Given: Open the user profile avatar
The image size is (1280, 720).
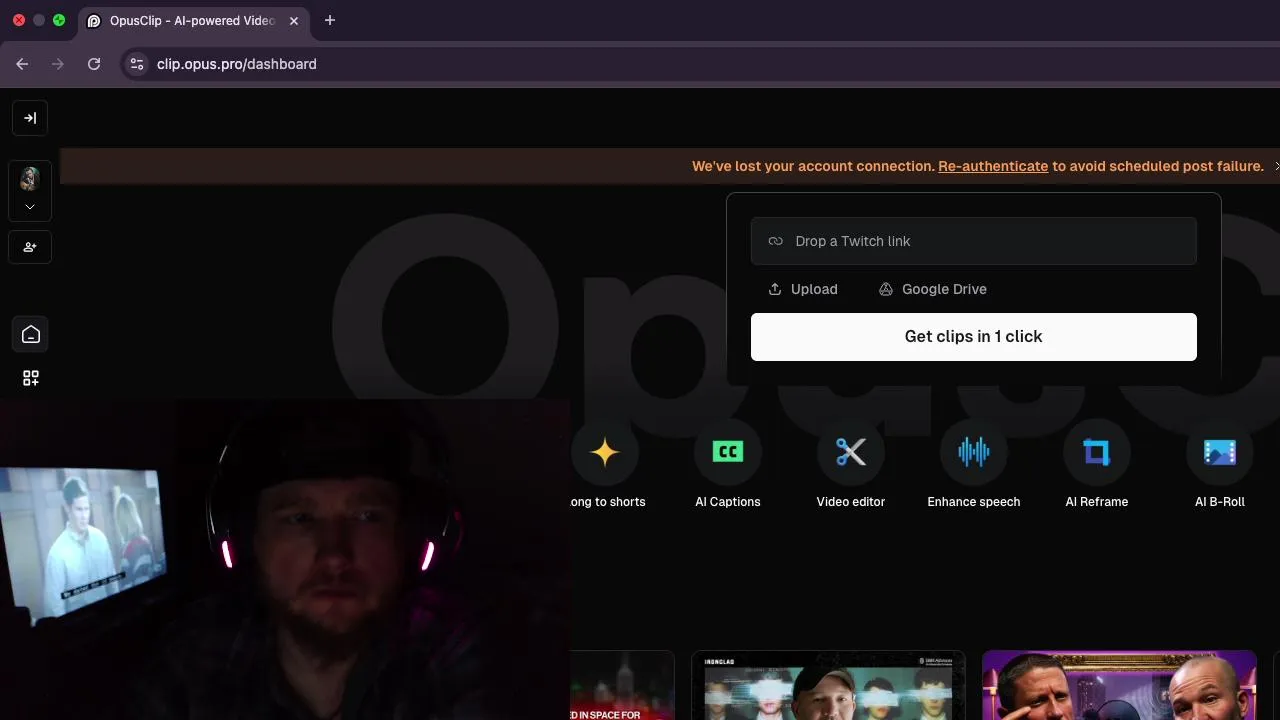Looking at the screenshot, I should click(30, 178).
